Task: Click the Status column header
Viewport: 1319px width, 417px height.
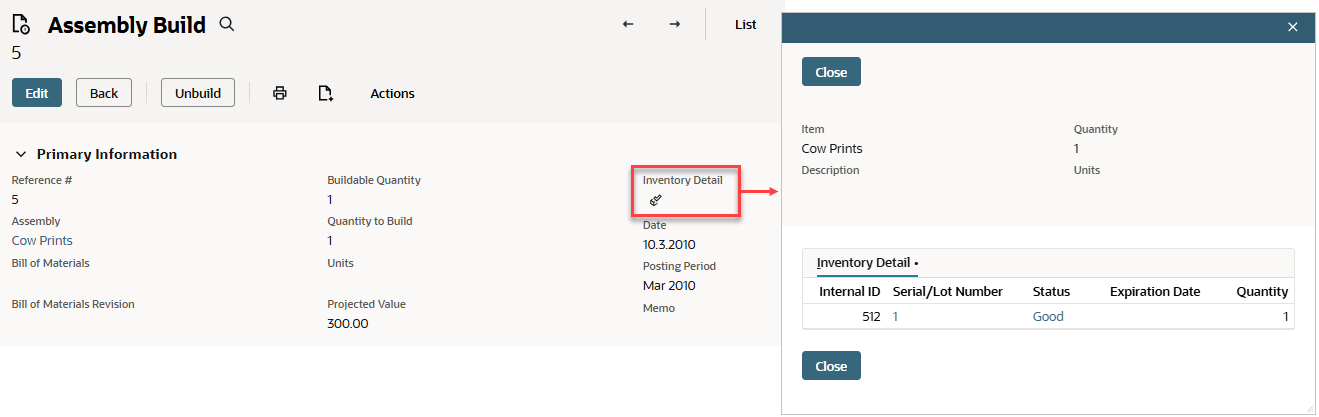Action: (1051, 291)
